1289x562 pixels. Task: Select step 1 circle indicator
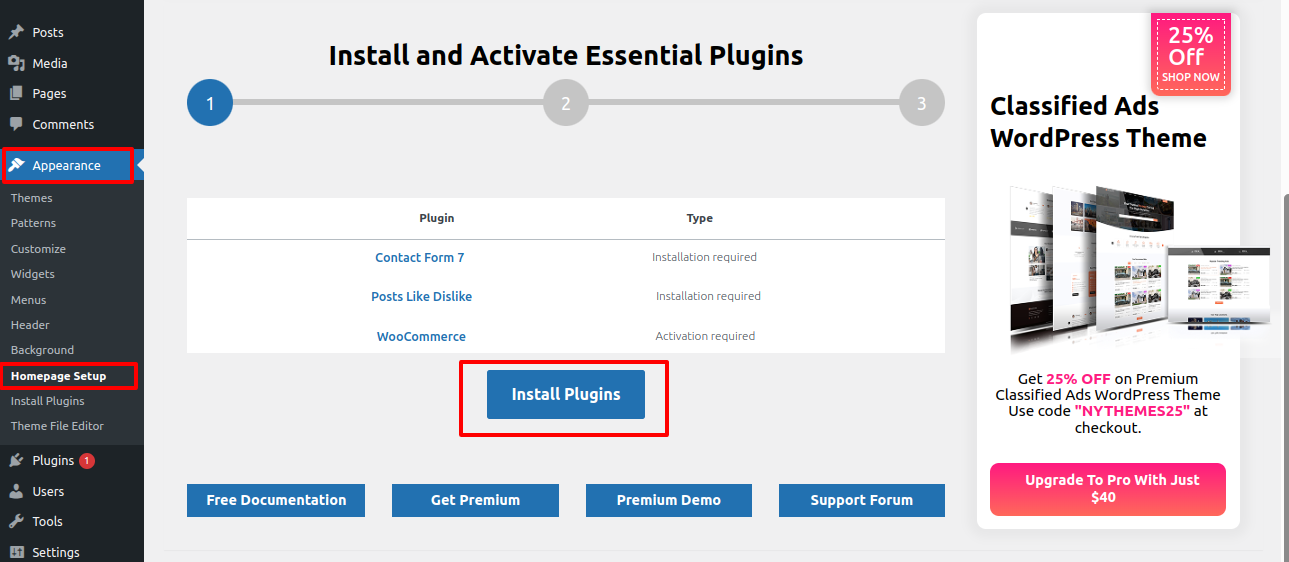click(210, 103)
